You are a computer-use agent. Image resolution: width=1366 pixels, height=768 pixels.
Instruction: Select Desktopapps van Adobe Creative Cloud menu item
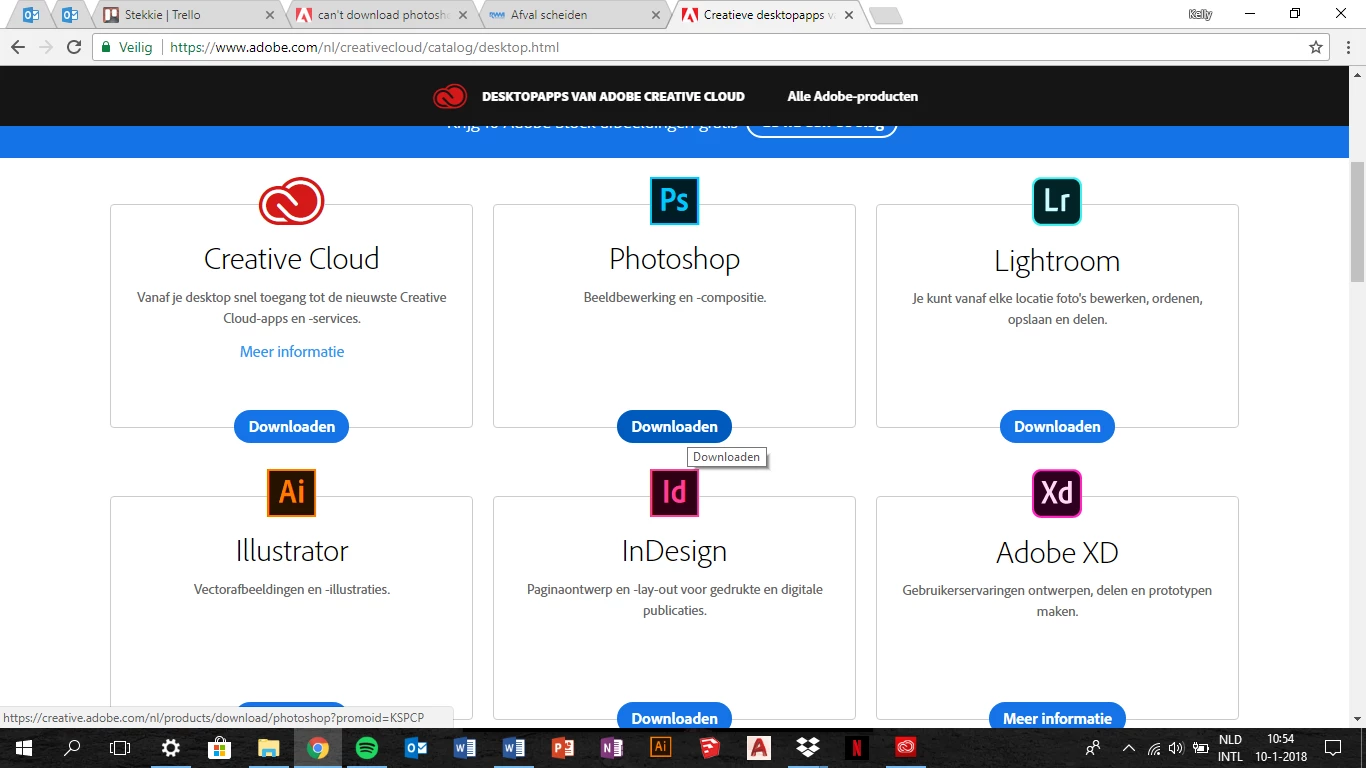(x=613, y=97)
